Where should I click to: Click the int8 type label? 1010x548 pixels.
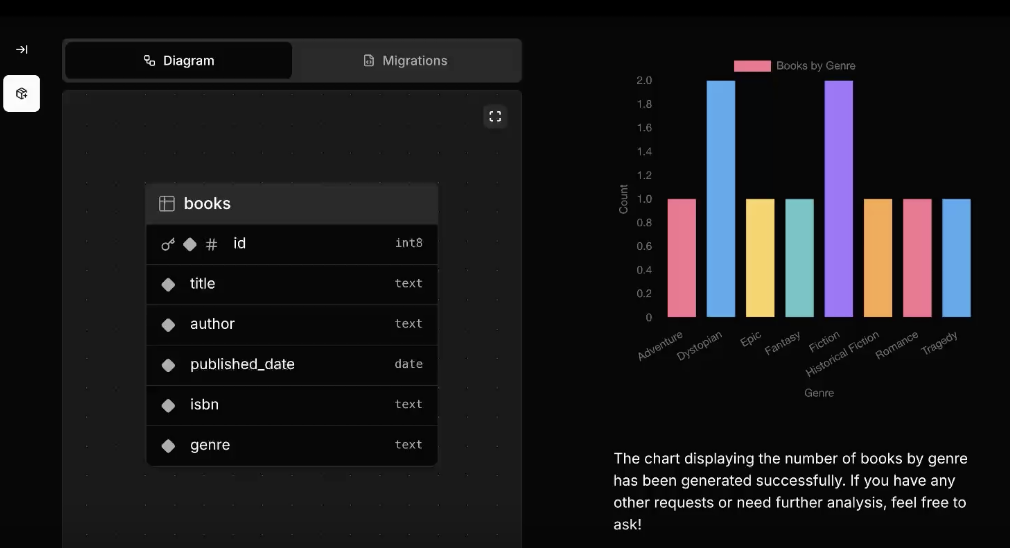[x=408, y=243]
